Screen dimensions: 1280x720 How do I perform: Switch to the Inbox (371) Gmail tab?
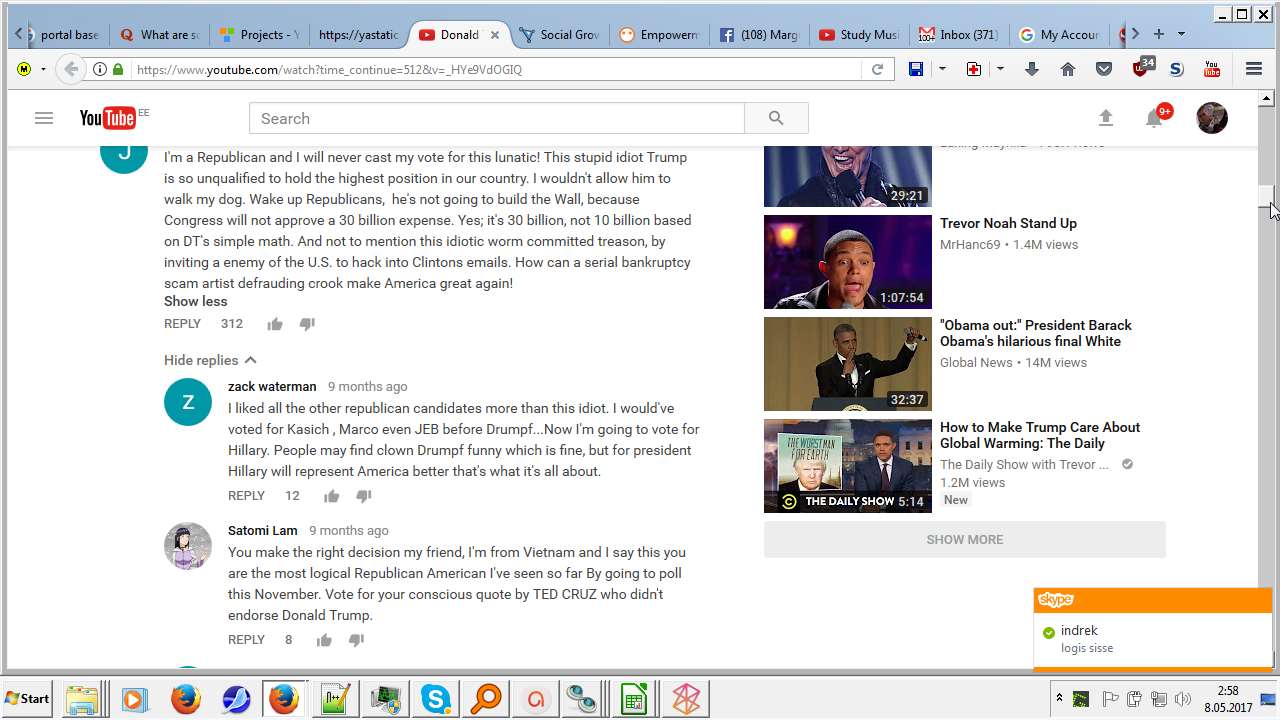click(x=959, y=34)
